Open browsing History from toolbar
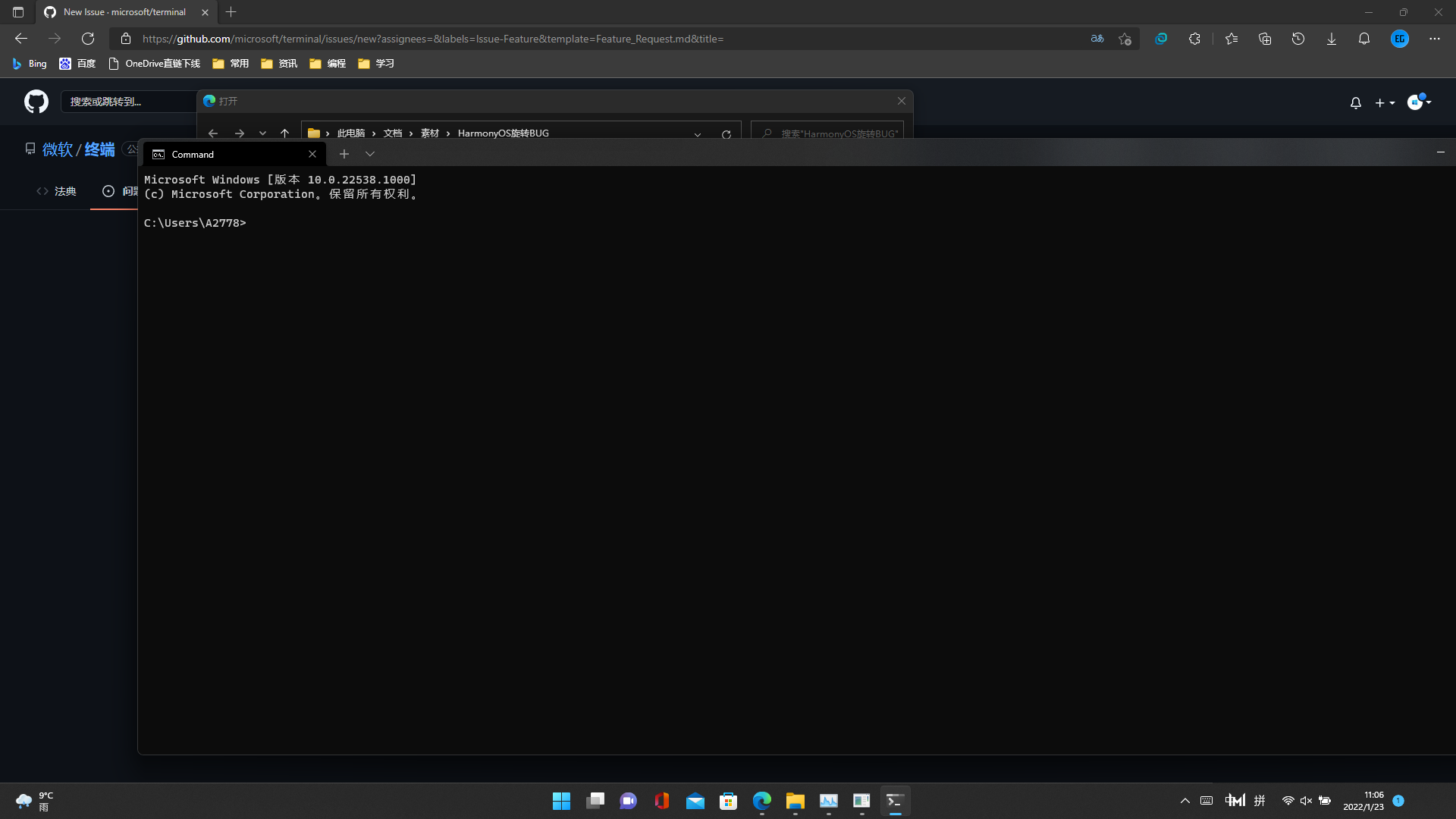Viewport: 1456px width, 819px height. tap(1298, 38)
